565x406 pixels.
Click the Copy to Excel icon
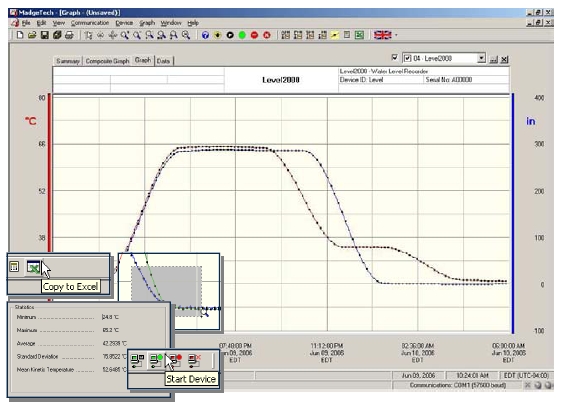[34, 267]
